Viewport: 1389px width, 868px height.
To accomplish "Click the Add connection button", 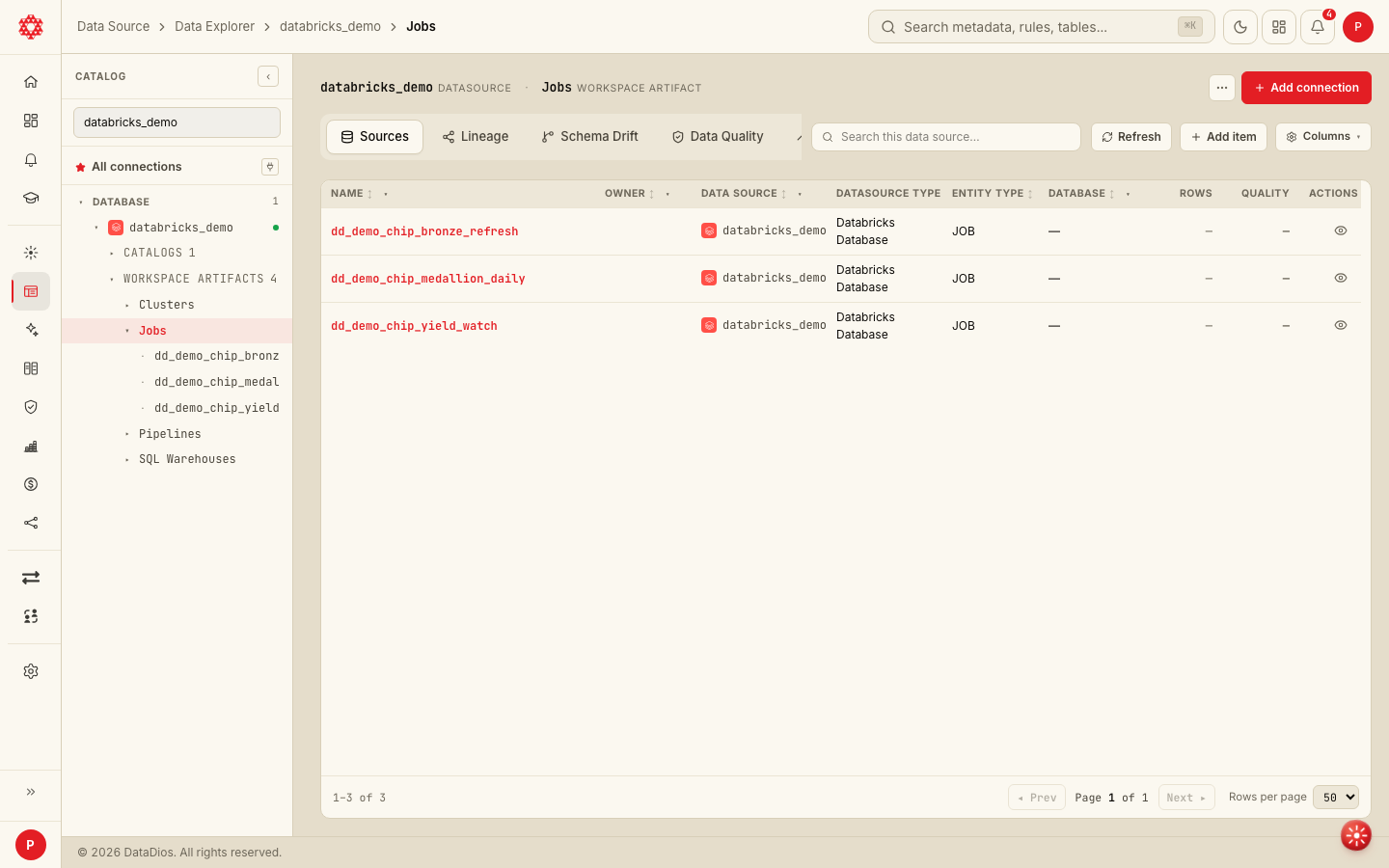I will [1306, 88].
